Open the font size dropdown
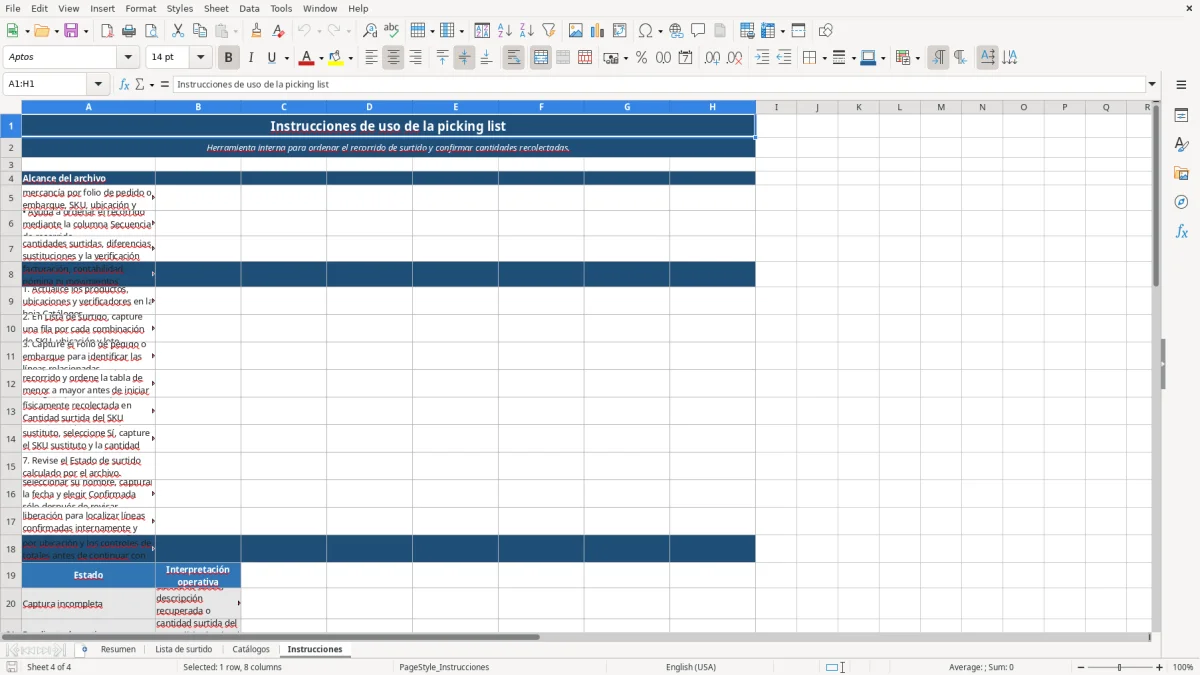1200x675 pixels. pyautogui.click(x=200, y=58)
